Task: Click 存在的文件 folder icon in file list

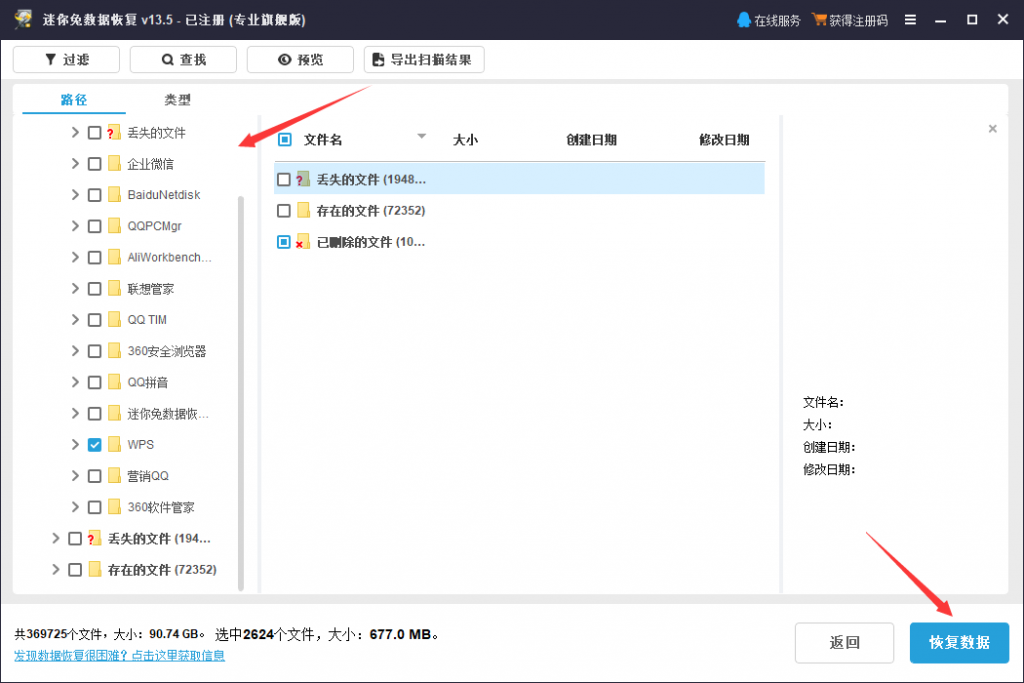Action: (303, 210)
